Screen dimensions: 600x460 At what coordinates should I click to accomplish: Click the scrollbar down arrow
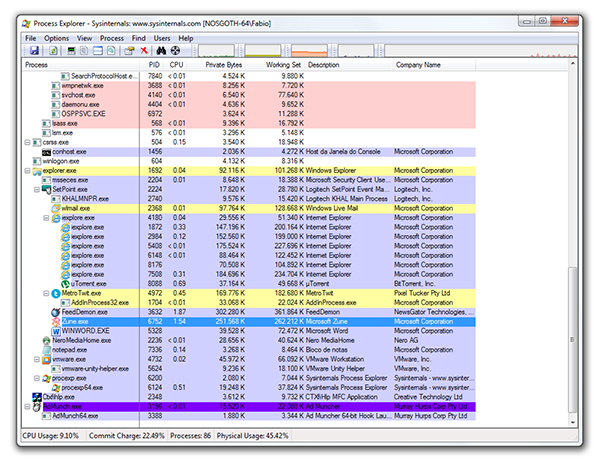(572, 422)
